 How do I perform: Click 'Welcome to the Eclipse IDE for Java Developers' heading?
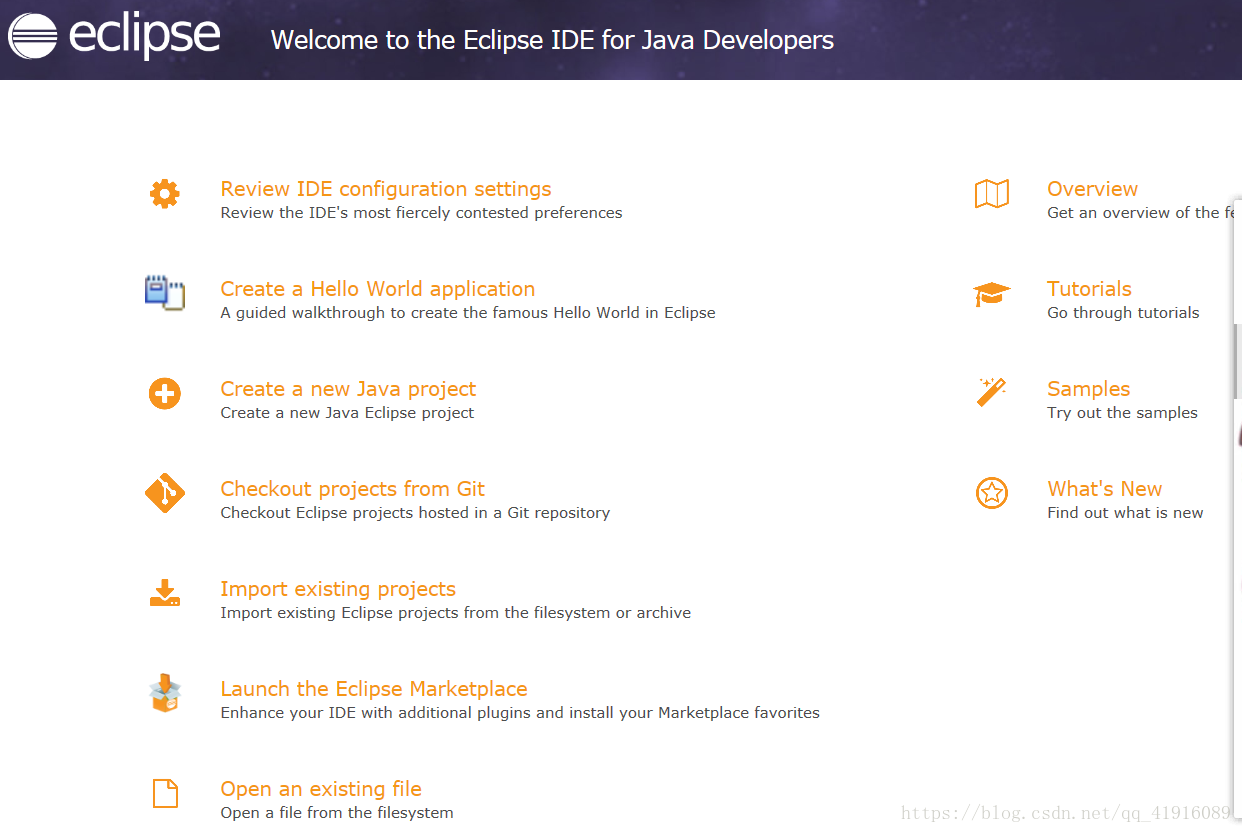[x=552, y=40]
